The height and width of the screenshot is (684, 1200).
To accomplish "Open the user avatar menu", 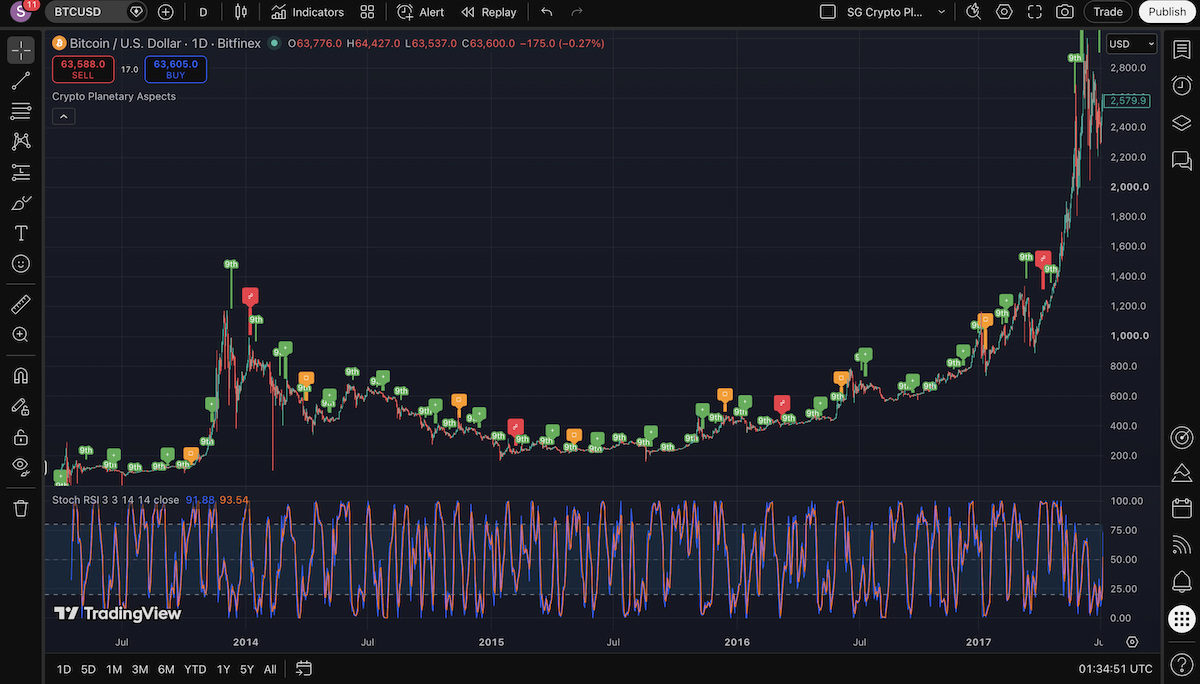I will tap(22, 12).
